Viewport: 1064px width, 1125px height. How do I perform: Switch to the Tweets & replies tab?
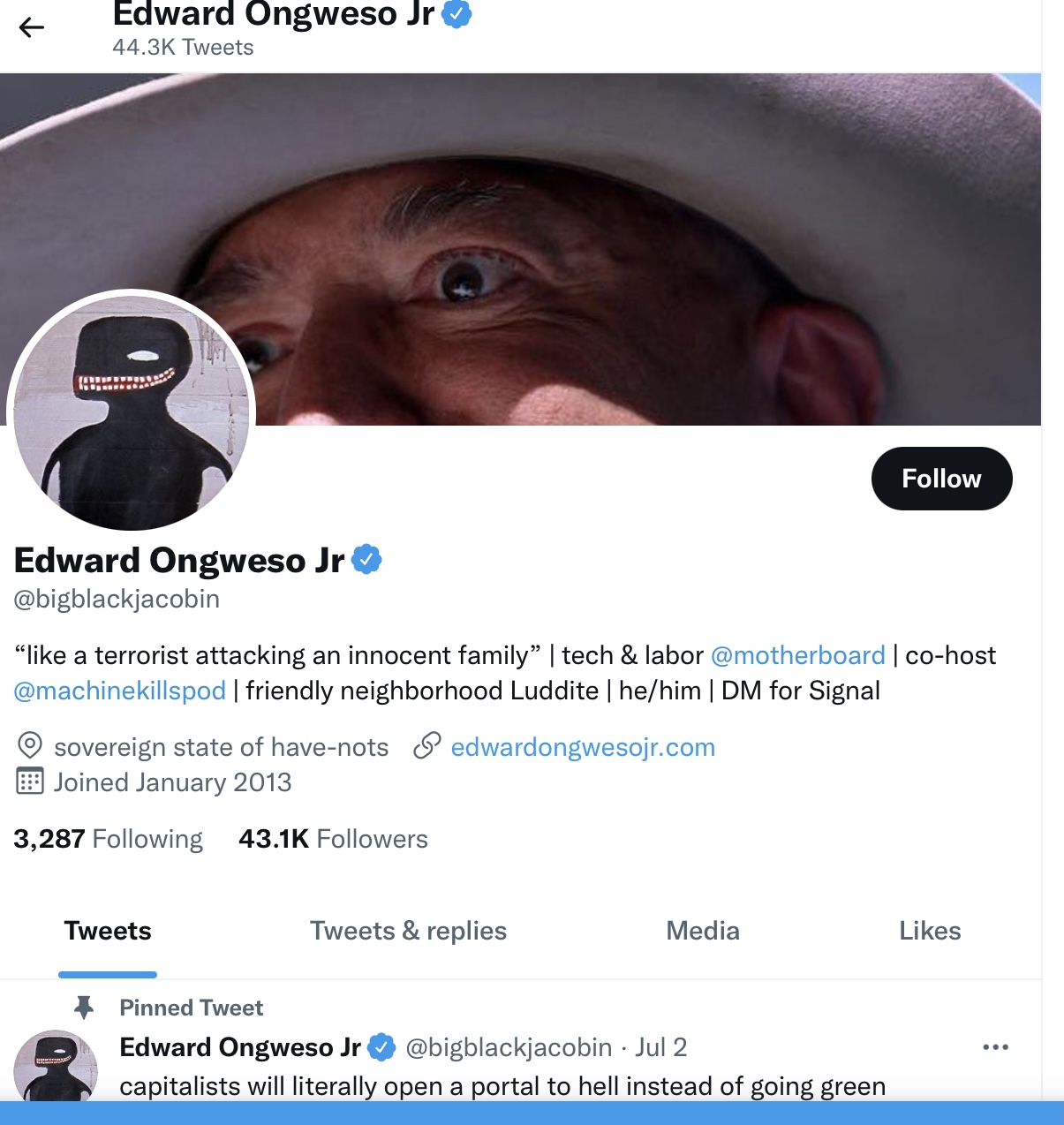pos(408,931)
